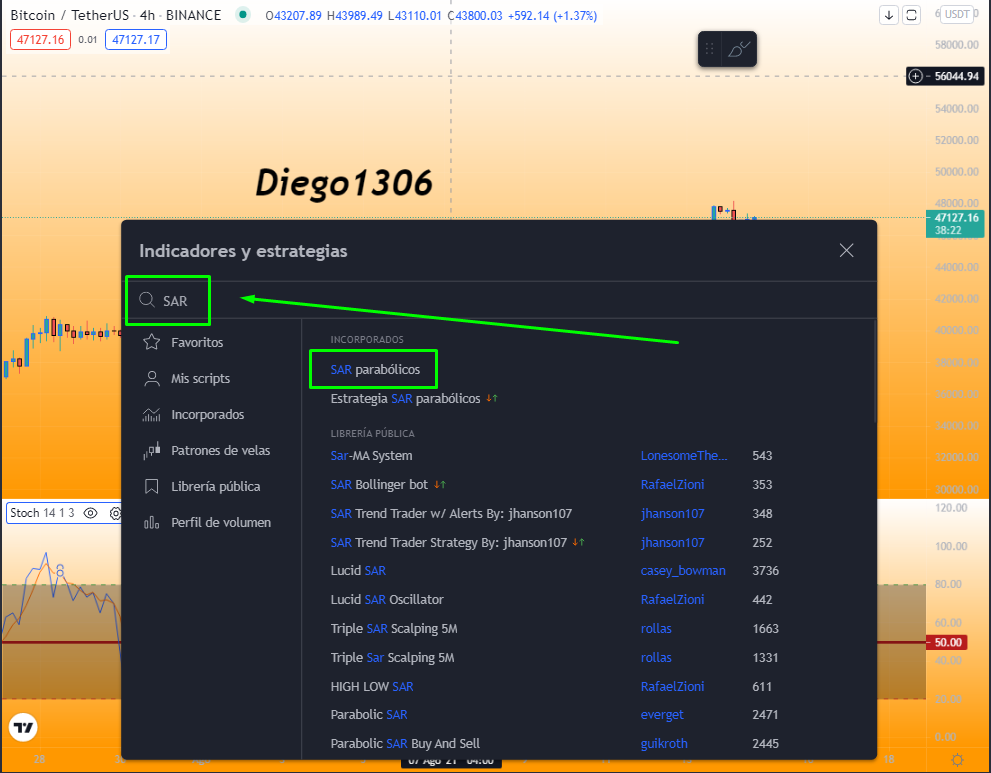Screen dimensions: 991x773
Task: Click the floating toolbar drag handle
Action: 709,49
